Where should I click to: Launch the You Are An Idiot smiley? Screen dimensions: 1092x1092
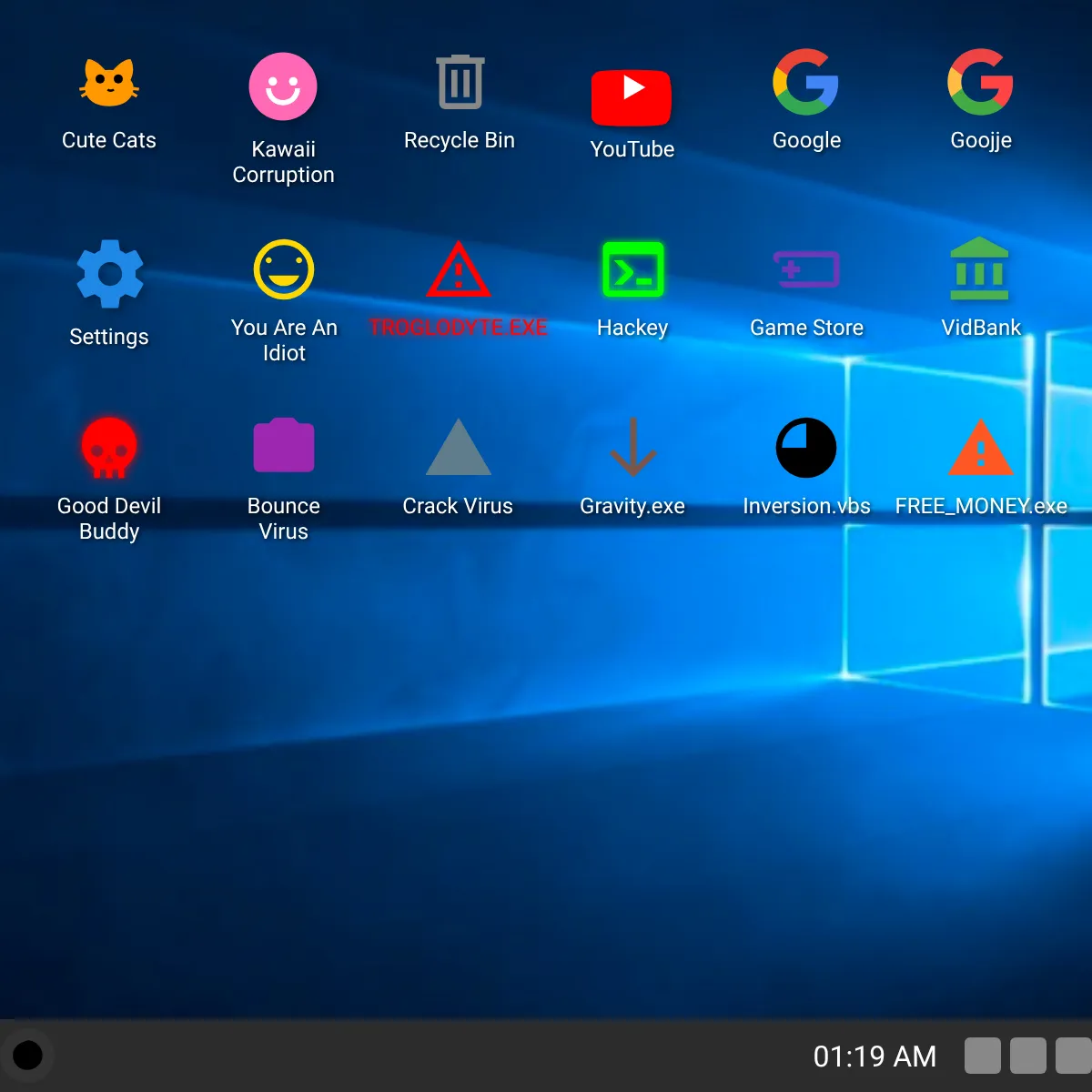click(x=284, y=269)
